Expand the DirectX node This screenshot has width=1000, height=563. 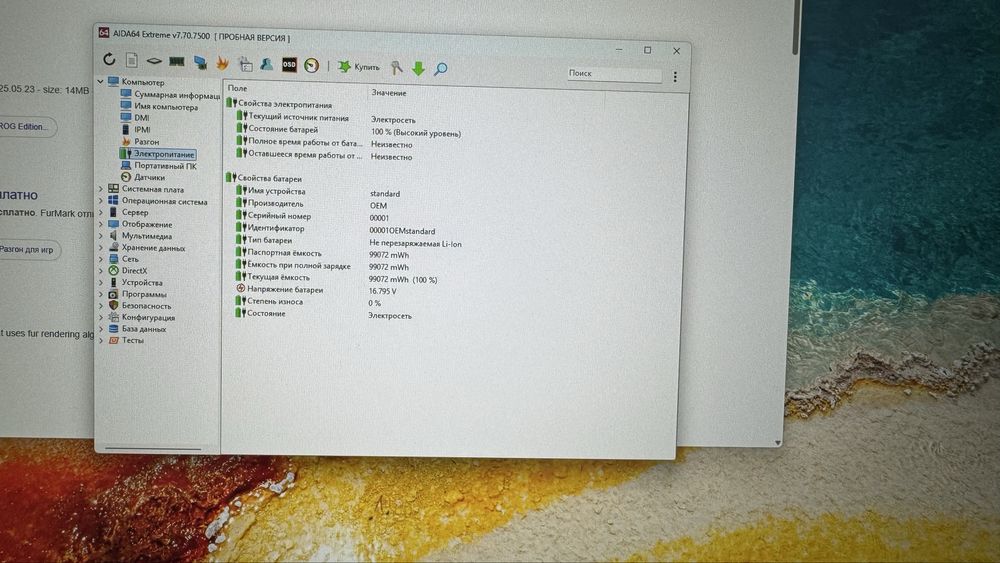pyautogui.click(x=101, y=270)
